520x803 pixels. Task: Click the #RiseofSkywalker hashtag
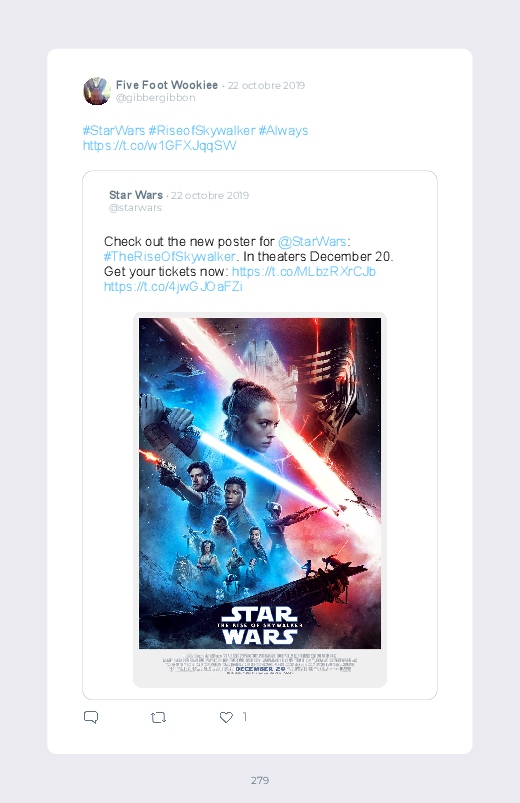[x=202, y=131]
